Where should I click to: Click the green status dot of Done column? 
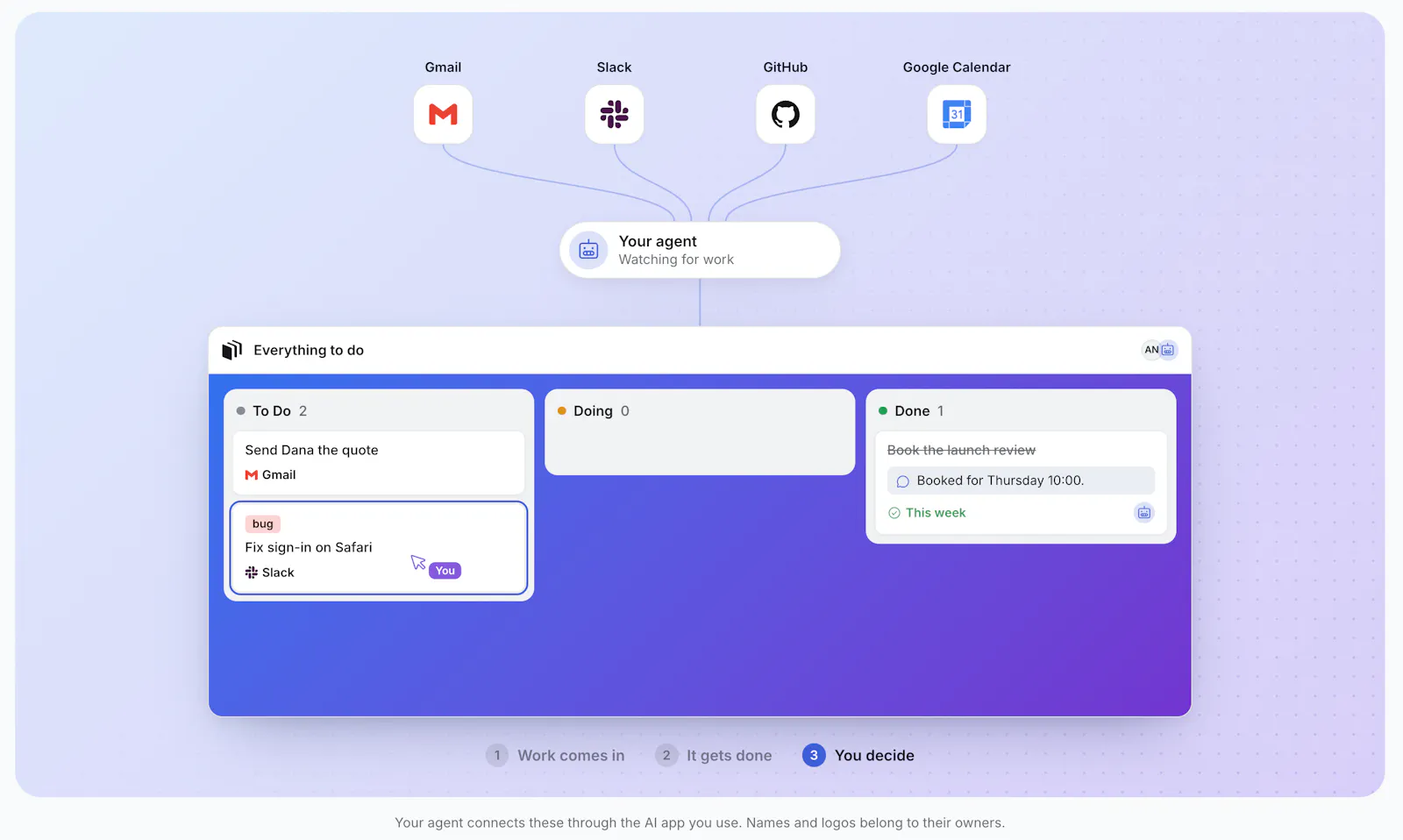(883, 410)
